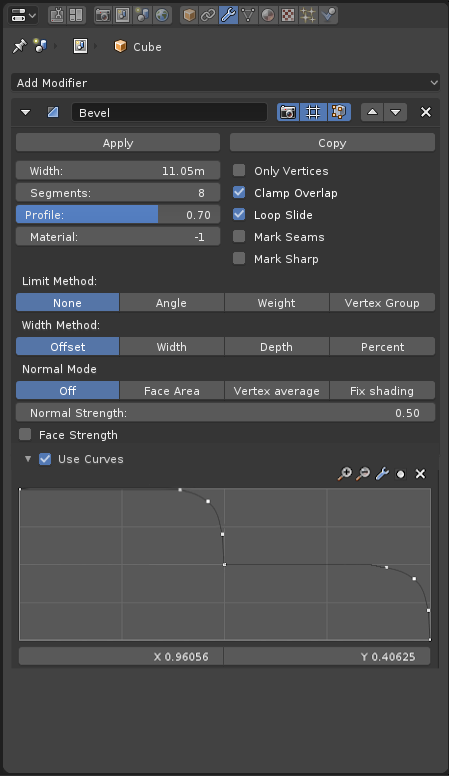
Task: Click the Cube object breadcrumb
Action: 138,47
